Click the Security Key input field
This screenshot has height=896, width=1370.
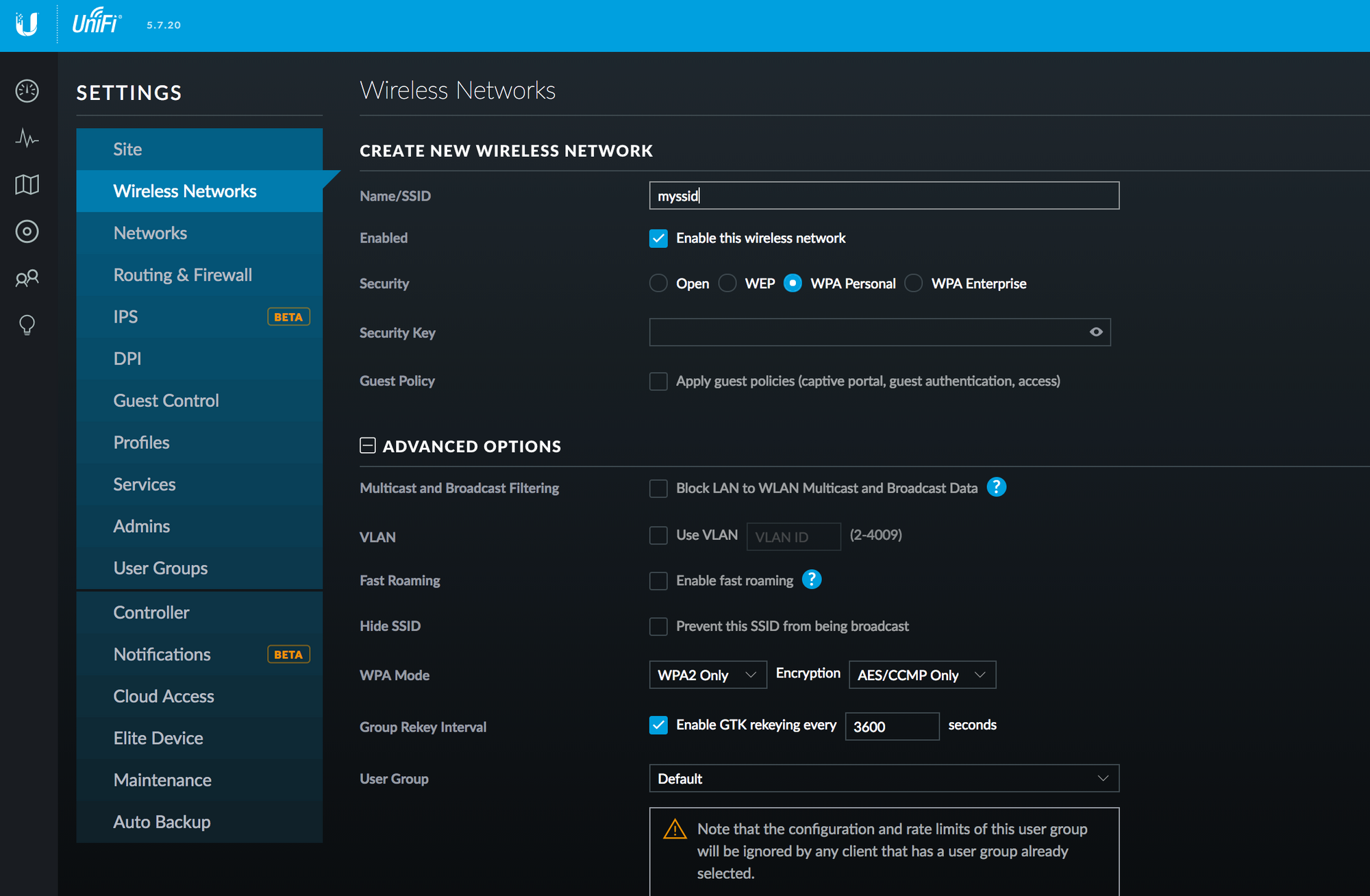(x=867, y=332)
